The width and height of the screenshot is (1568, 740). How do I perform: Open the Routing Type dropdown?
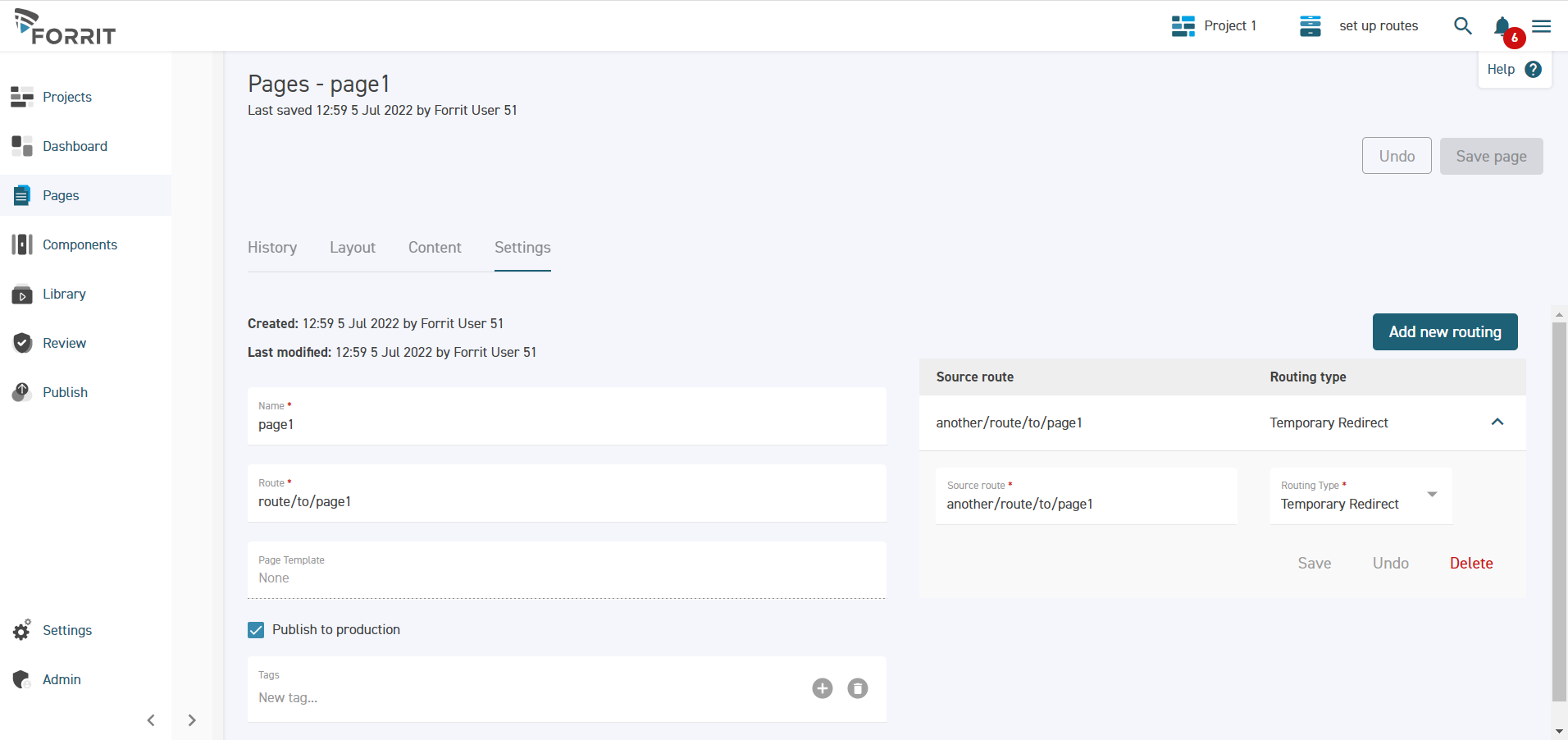tap(1361, 496)
